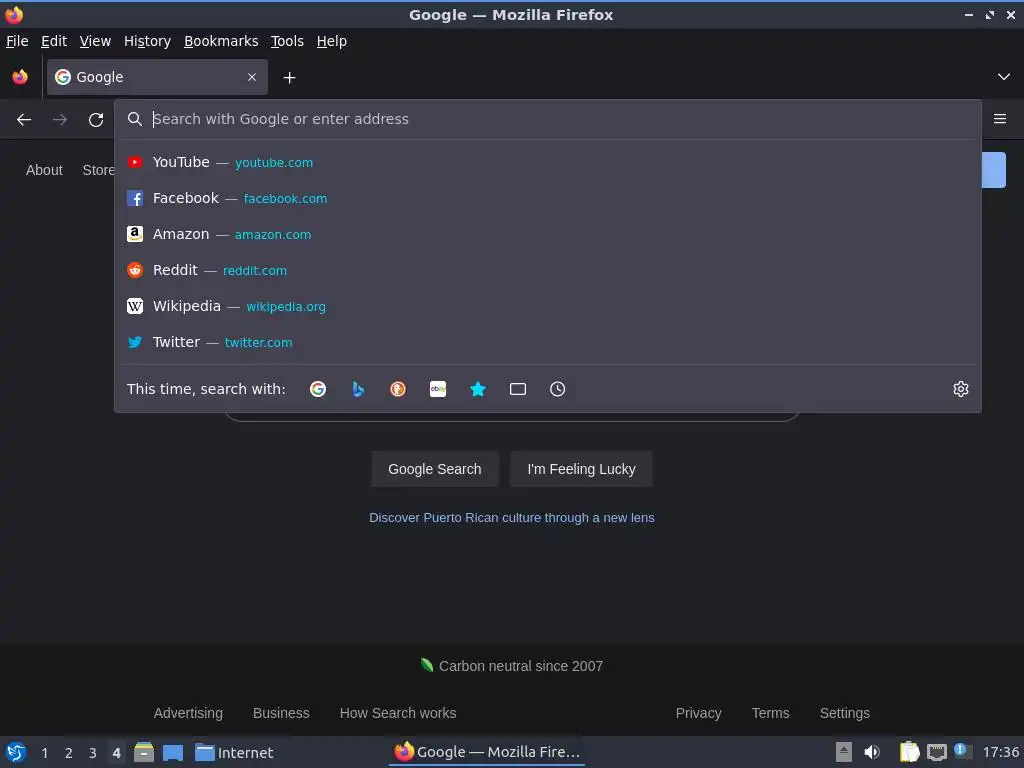Open the update notifier tray icon
This screenshot has width=1024, height=768.
(x=961, y=750)
